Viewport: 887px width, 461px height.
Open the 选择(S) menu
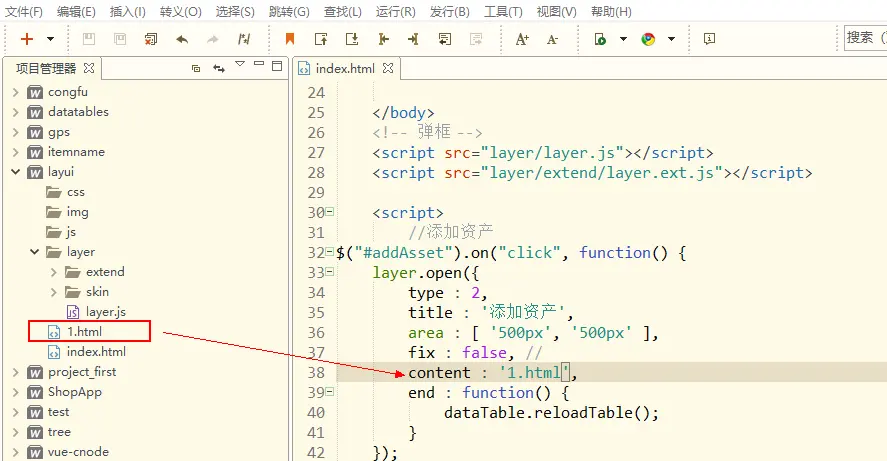(235, 11)
